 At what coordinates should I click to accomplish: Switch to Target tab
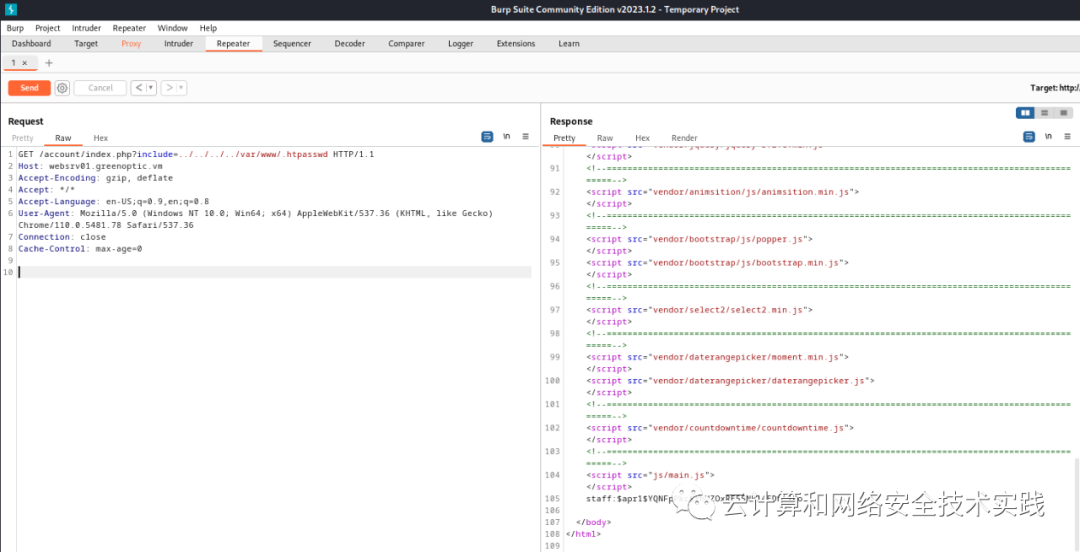pos(86,43)
